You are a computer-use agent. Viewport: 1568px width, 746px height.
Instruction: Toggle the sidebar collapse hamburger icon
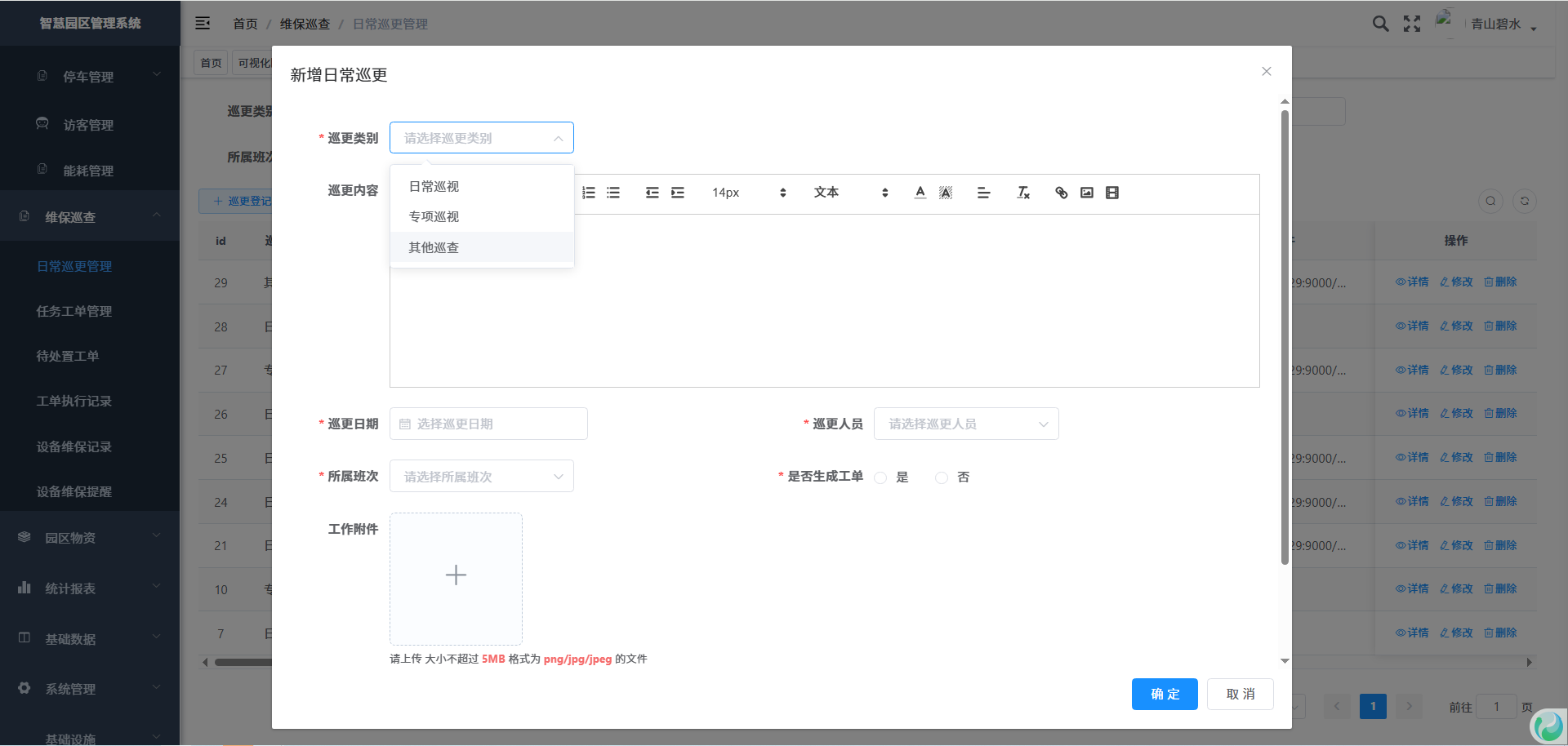tap(203, 24)
